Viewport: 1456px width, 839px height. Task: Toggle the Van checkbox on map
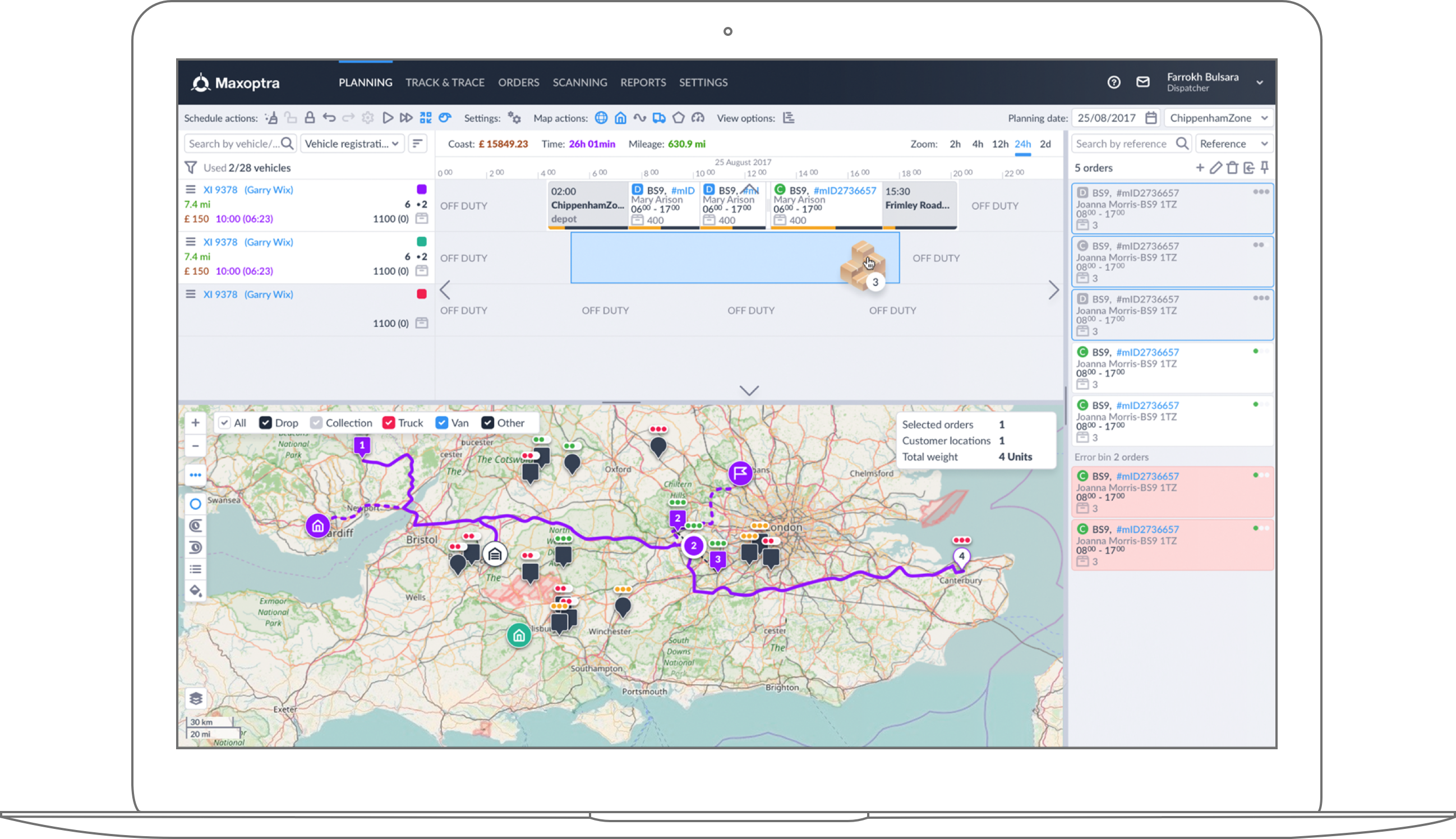pyautogui.click(x=441, y=423)
